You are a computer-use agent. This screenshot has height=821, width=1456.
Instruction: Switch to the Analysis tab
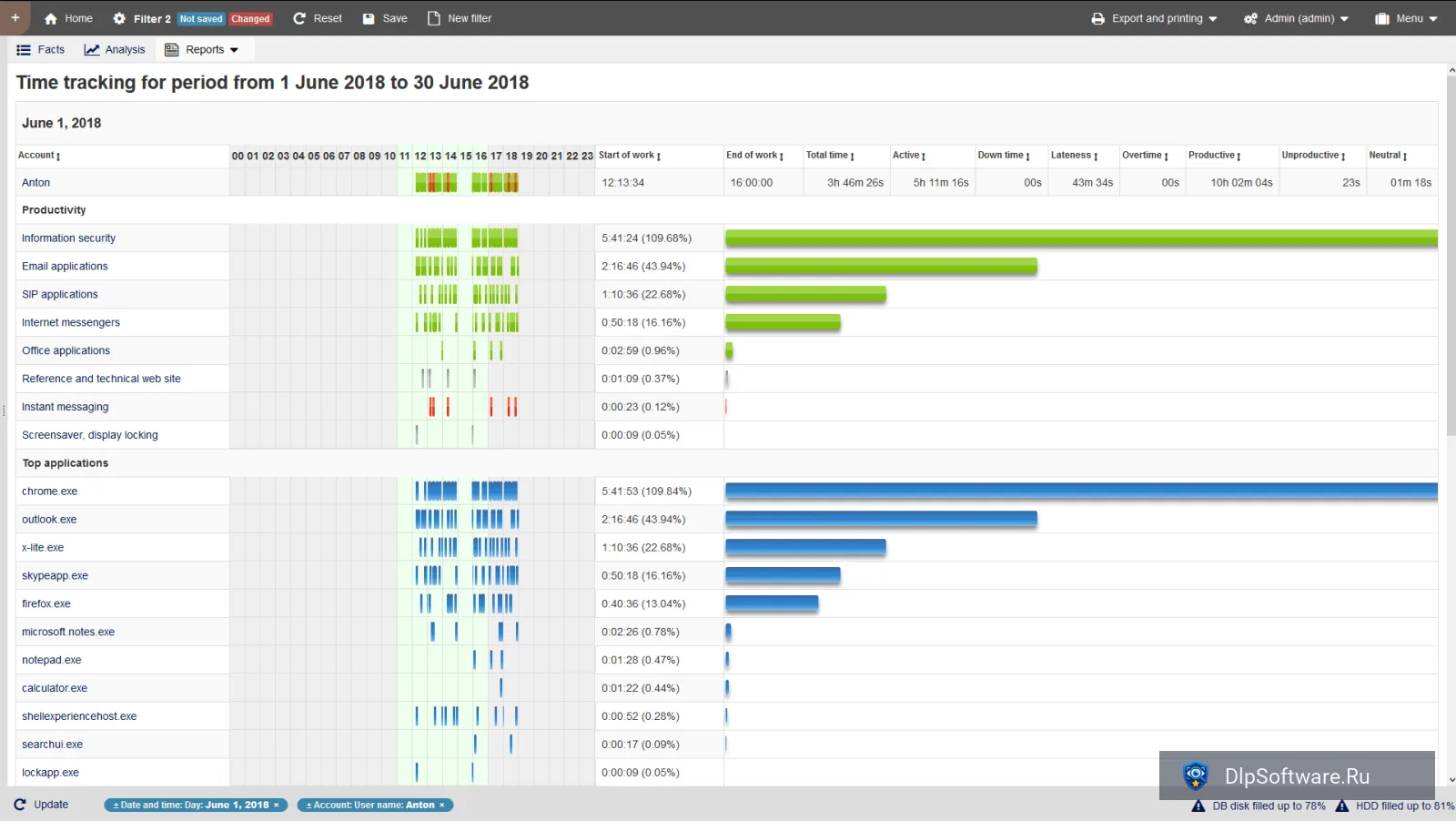115,50
